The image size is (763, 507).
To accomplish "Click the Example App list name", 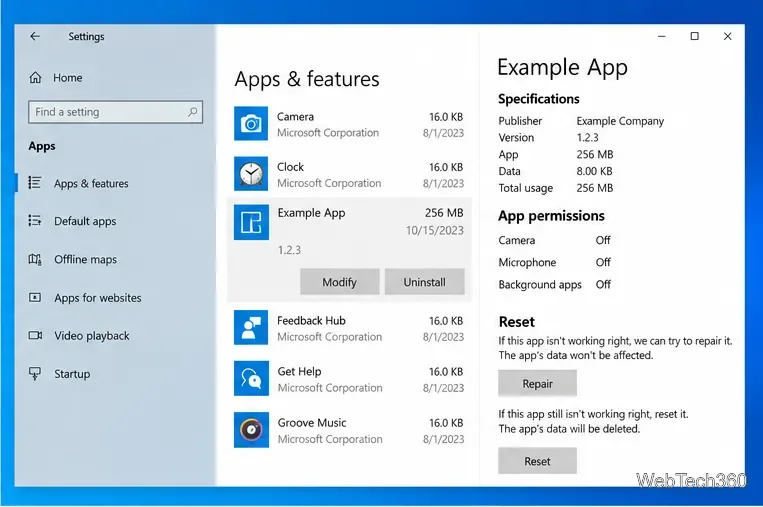I will point(311,213).
